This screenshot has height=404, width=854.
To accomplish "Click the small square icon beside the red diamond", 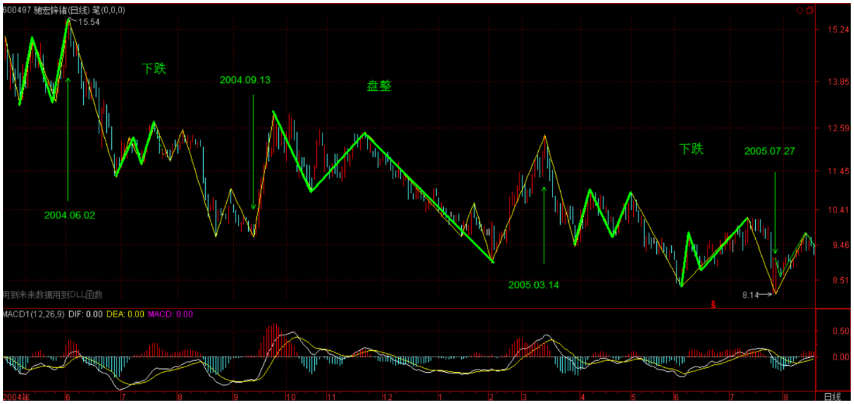I will [x=809, y=10].
